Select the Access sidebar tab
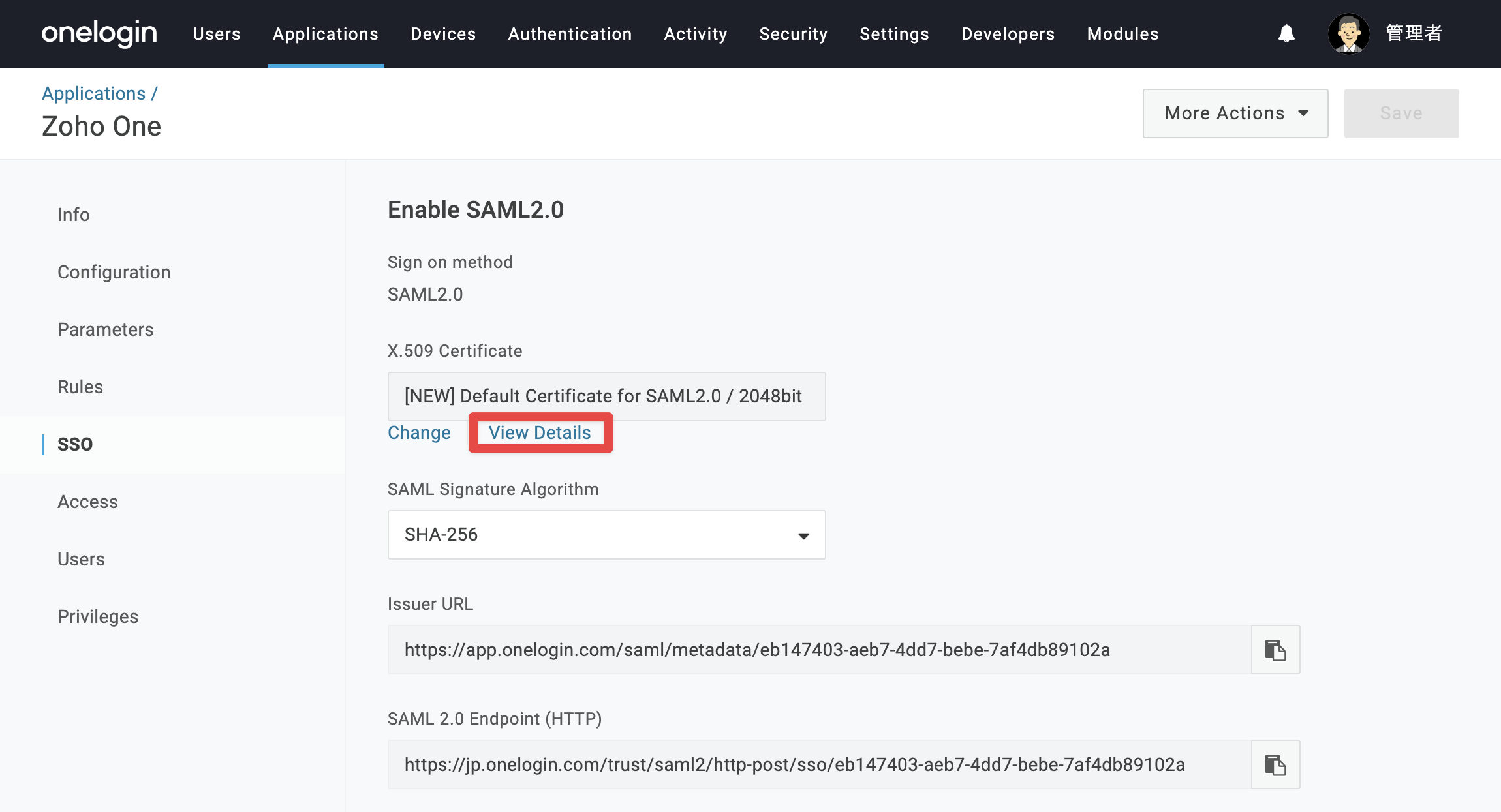The height and width of the screenshot is (812, 1501). click(x=88, y=502)
